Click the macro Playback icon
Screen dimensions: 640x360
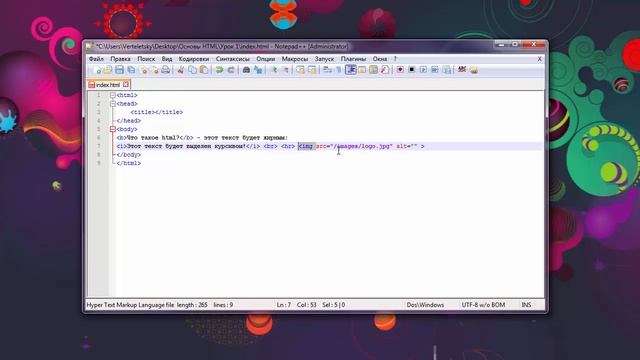[x=423, y=70]
